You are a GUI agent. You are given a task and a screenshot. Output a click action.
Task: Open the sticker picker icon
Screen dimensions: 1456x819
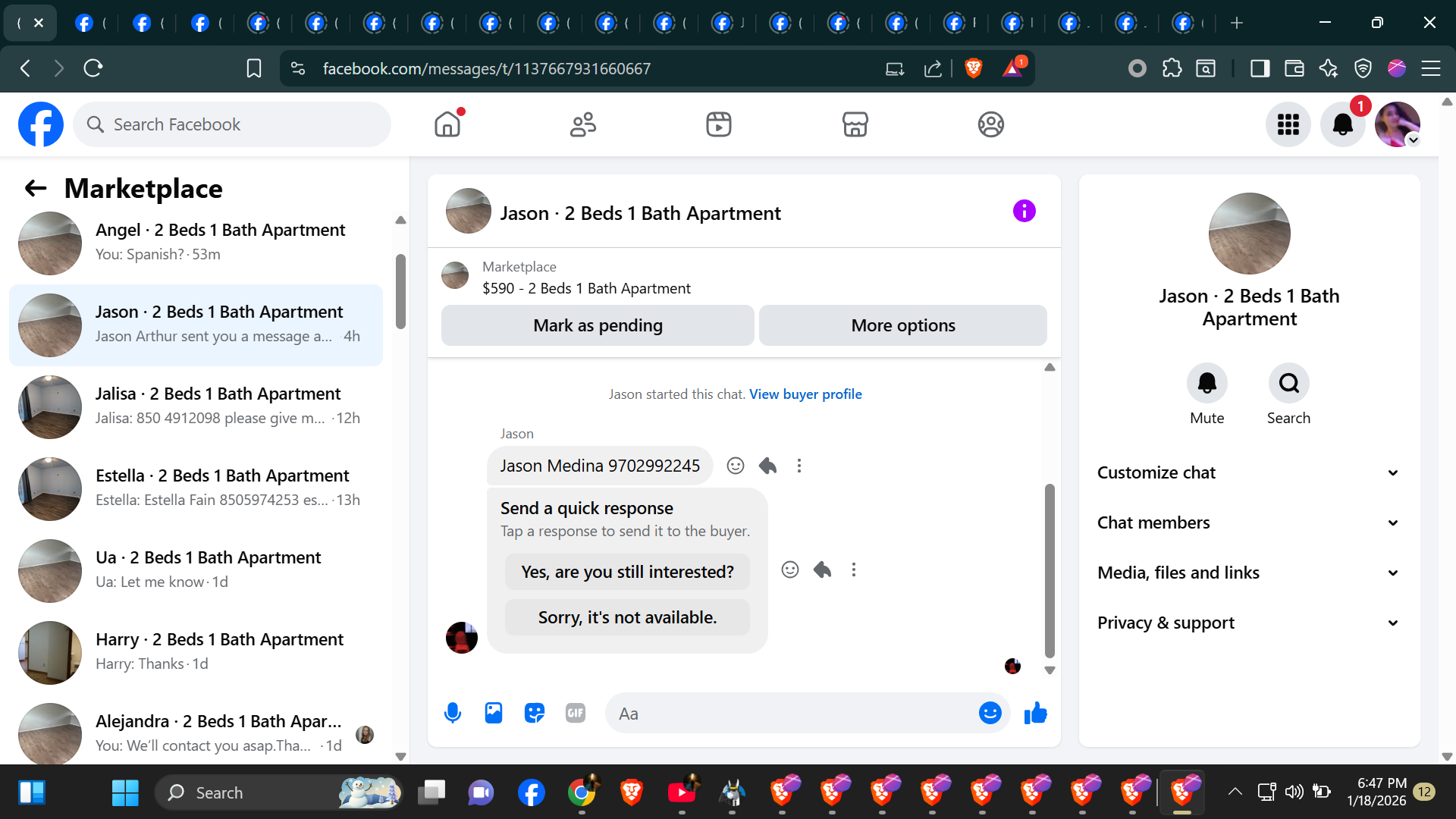(x=535, y=713)
